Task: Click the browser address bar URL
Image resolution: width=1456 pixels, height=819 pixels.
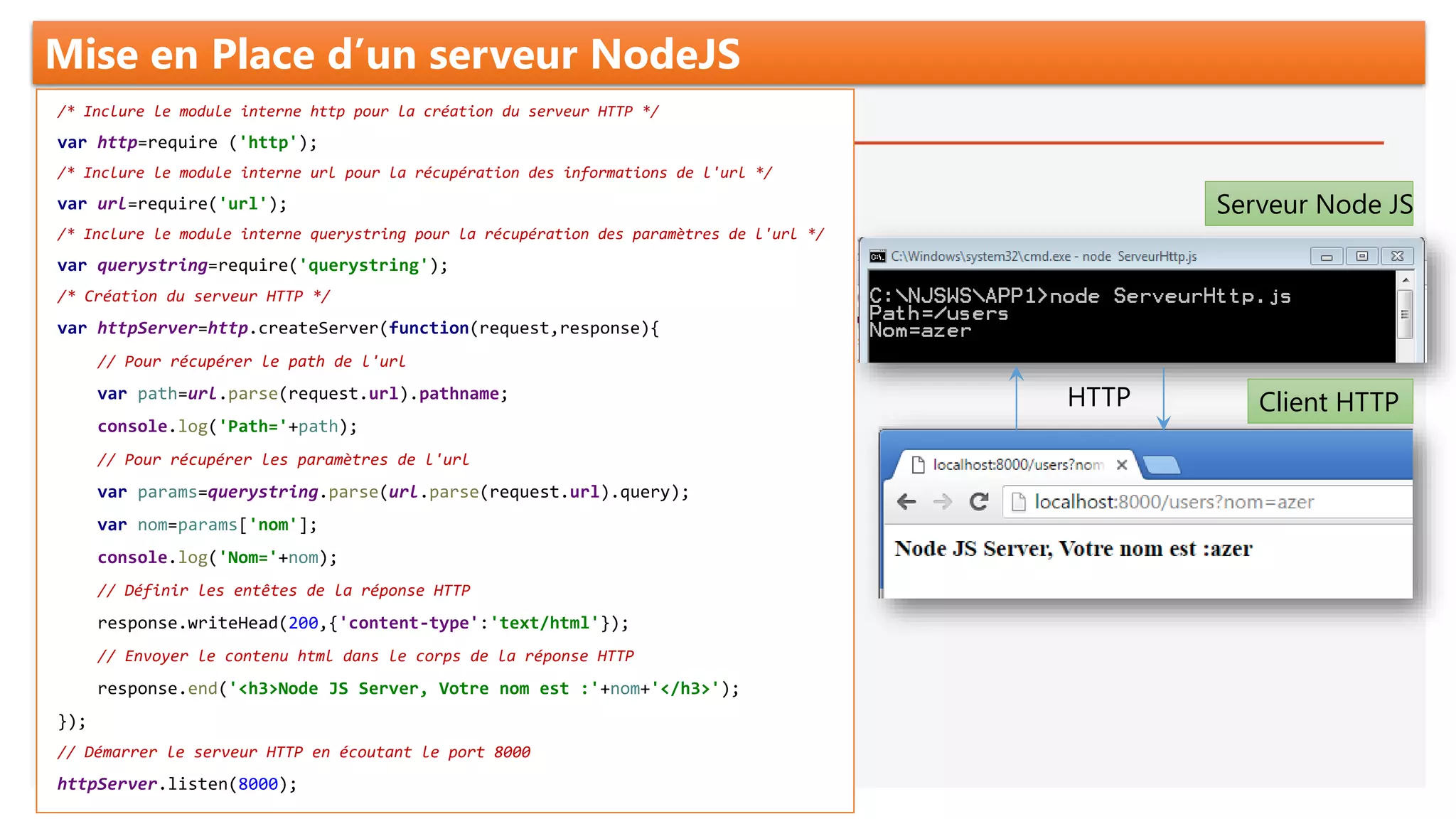Action: [1174, 502]
